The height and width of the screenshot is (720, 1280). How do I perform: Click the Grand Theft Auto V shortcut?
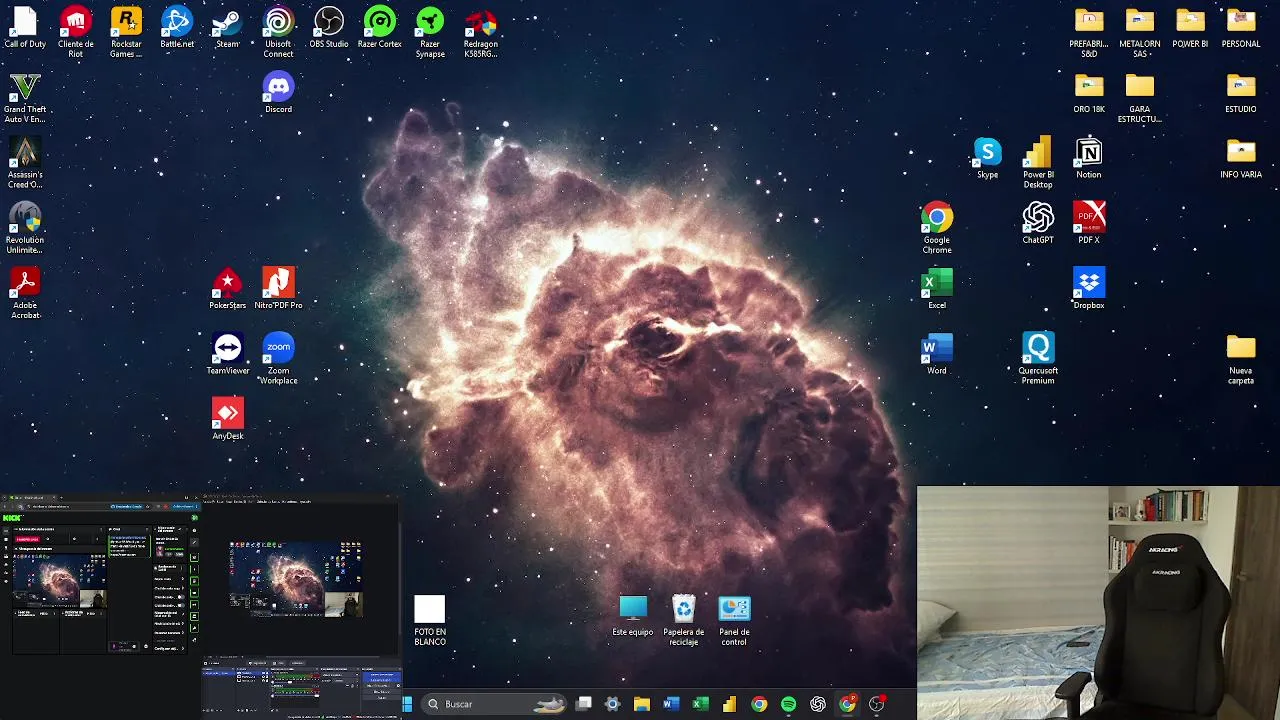click(x=25, y=98)
